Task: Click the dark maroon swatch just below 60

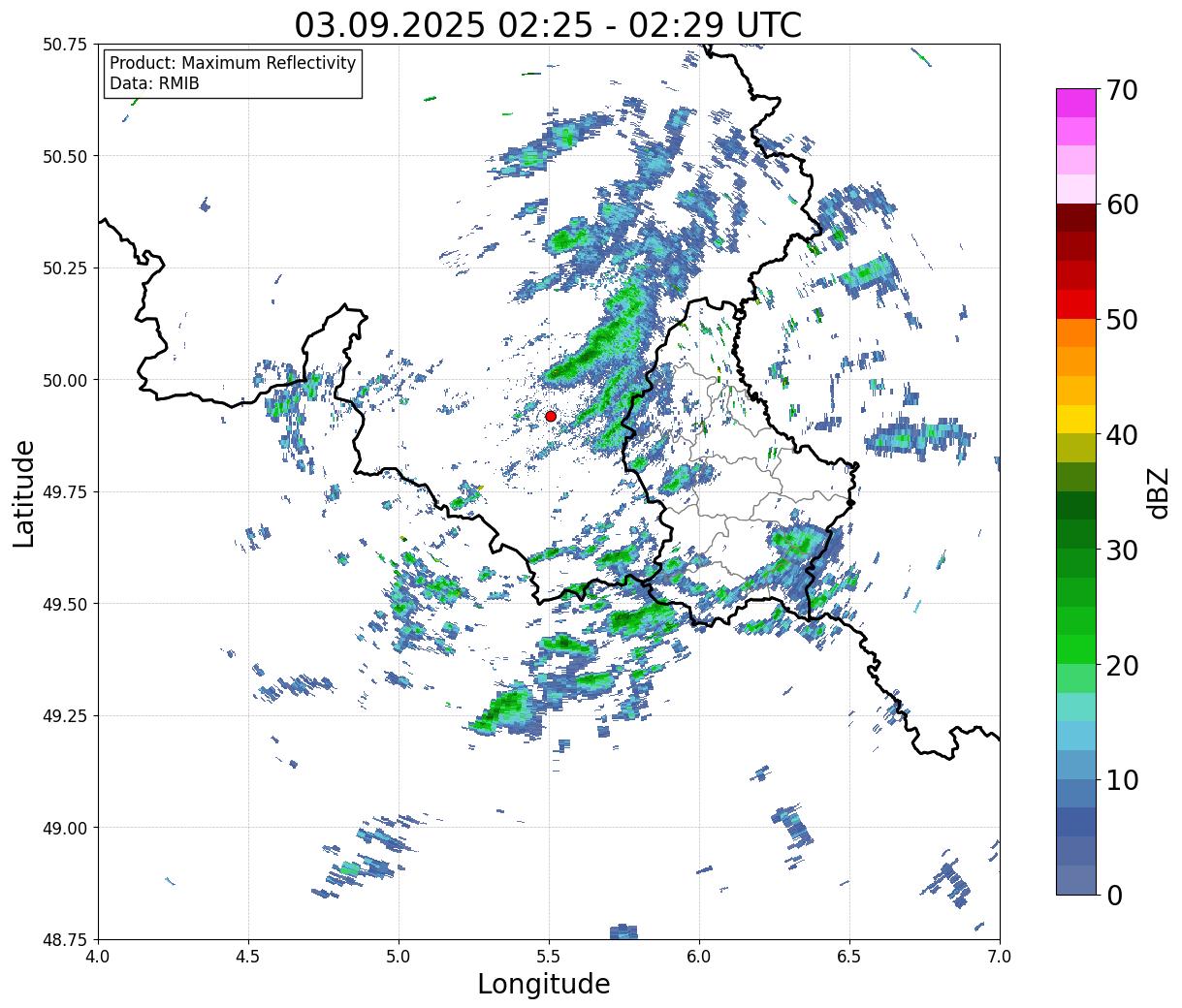Action: click(1076, 218)
